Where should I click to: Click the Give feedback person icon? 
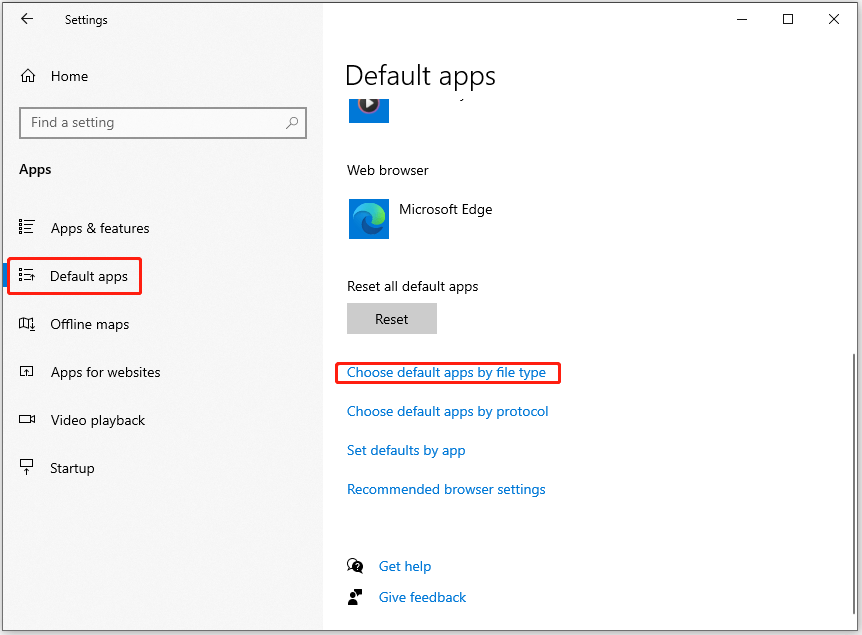coord(355,597)
